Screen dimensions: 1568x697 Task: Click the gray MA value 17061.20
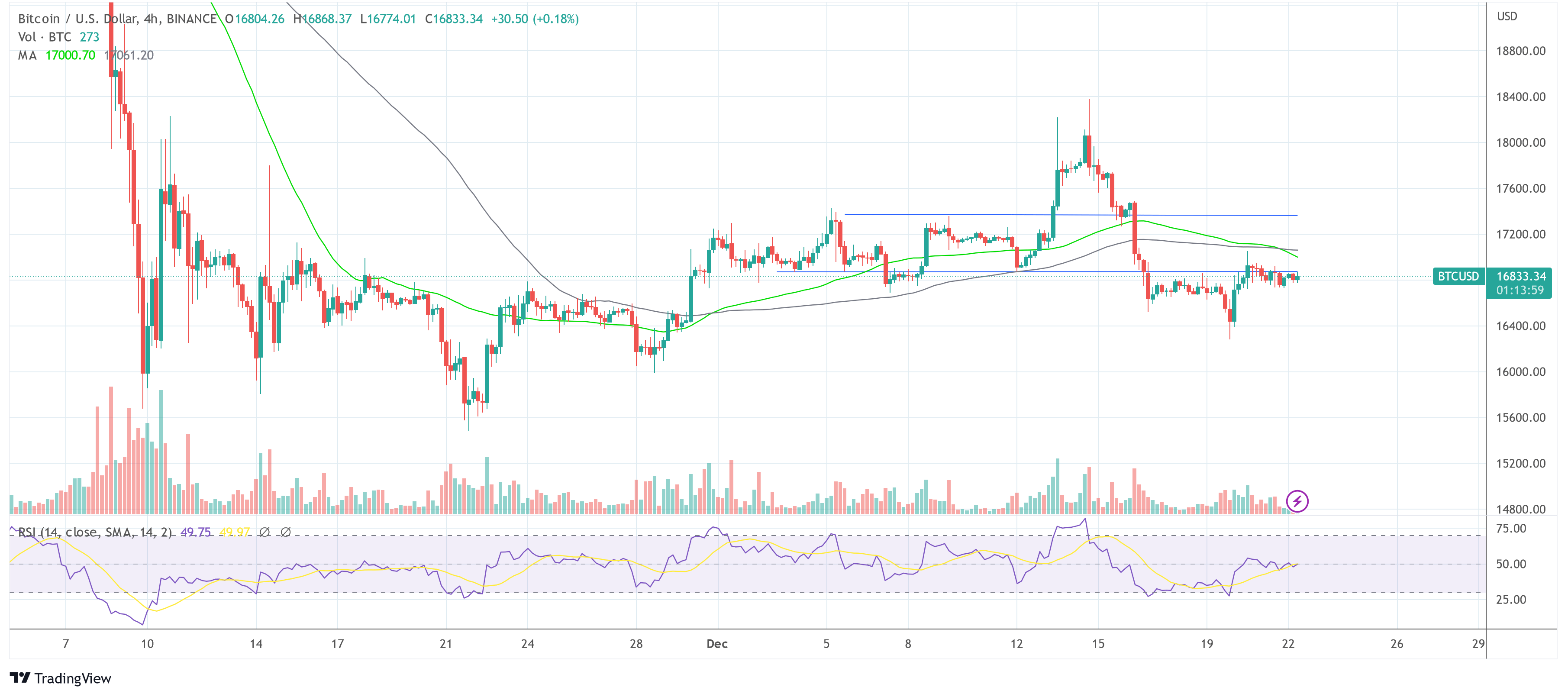click(x=129, y=55)
